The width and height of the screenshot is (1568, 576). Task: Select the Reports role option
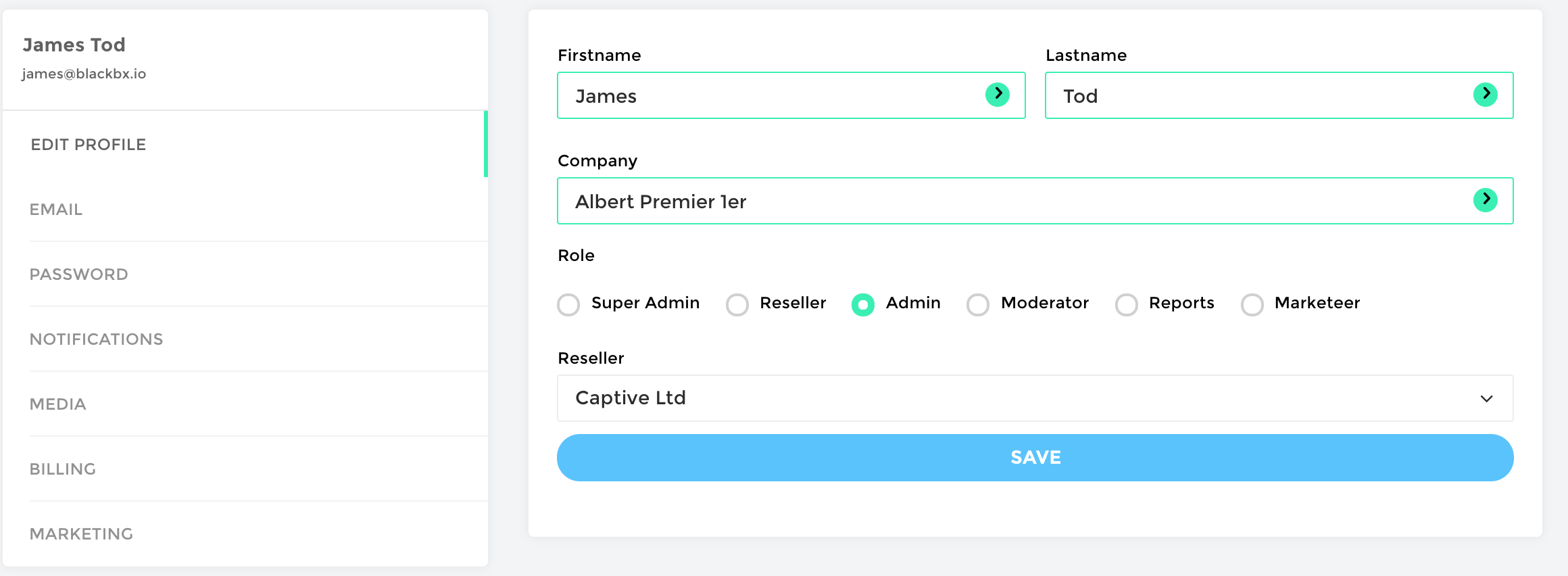tap(1127, 304)
